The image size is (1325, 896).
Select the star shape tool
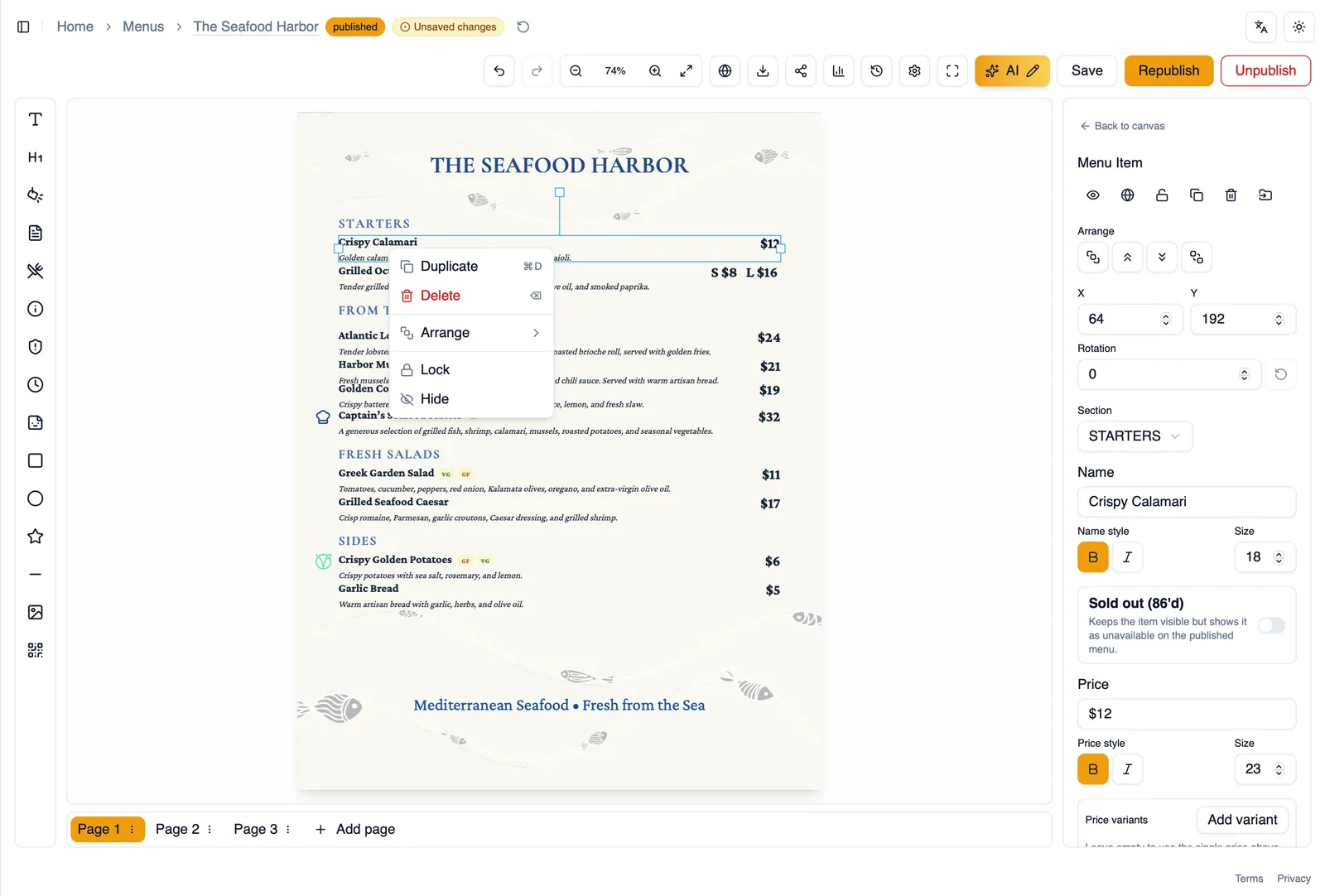coord(35,537)
